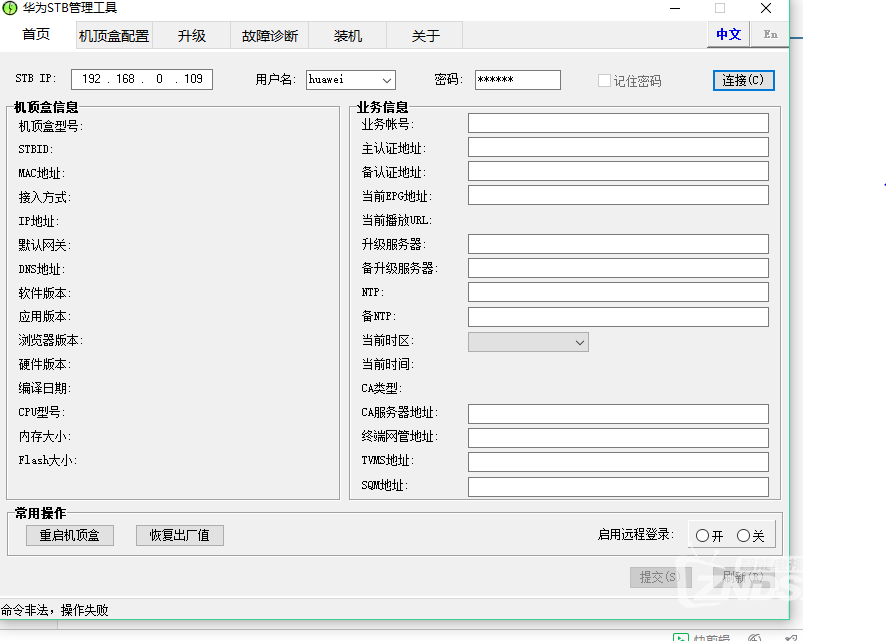Select the 备NTP input field
This screenshot has width=886, height=641.
click(x=618, y=317)
